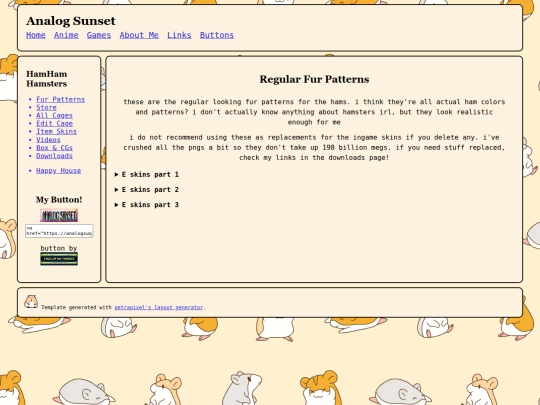The image size is (540, 405).
Task: Go to the Anime page
Action: tap(66, 35)
